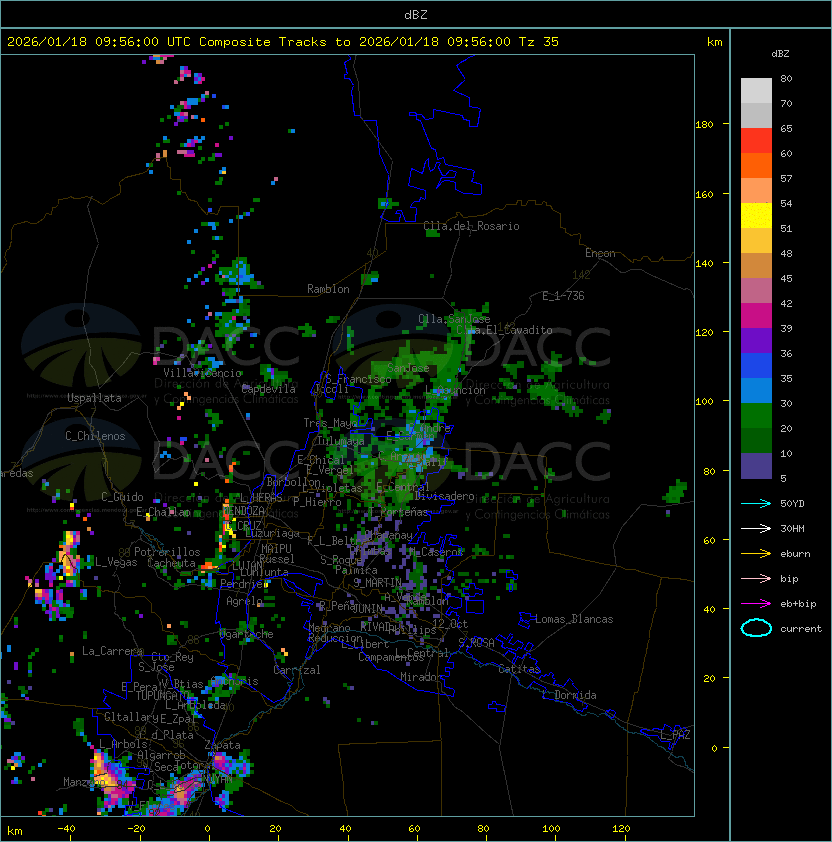Viewport: 832px width, 842px height.
Task: Click the E_1-736 map label
Action: pos(563,296)
